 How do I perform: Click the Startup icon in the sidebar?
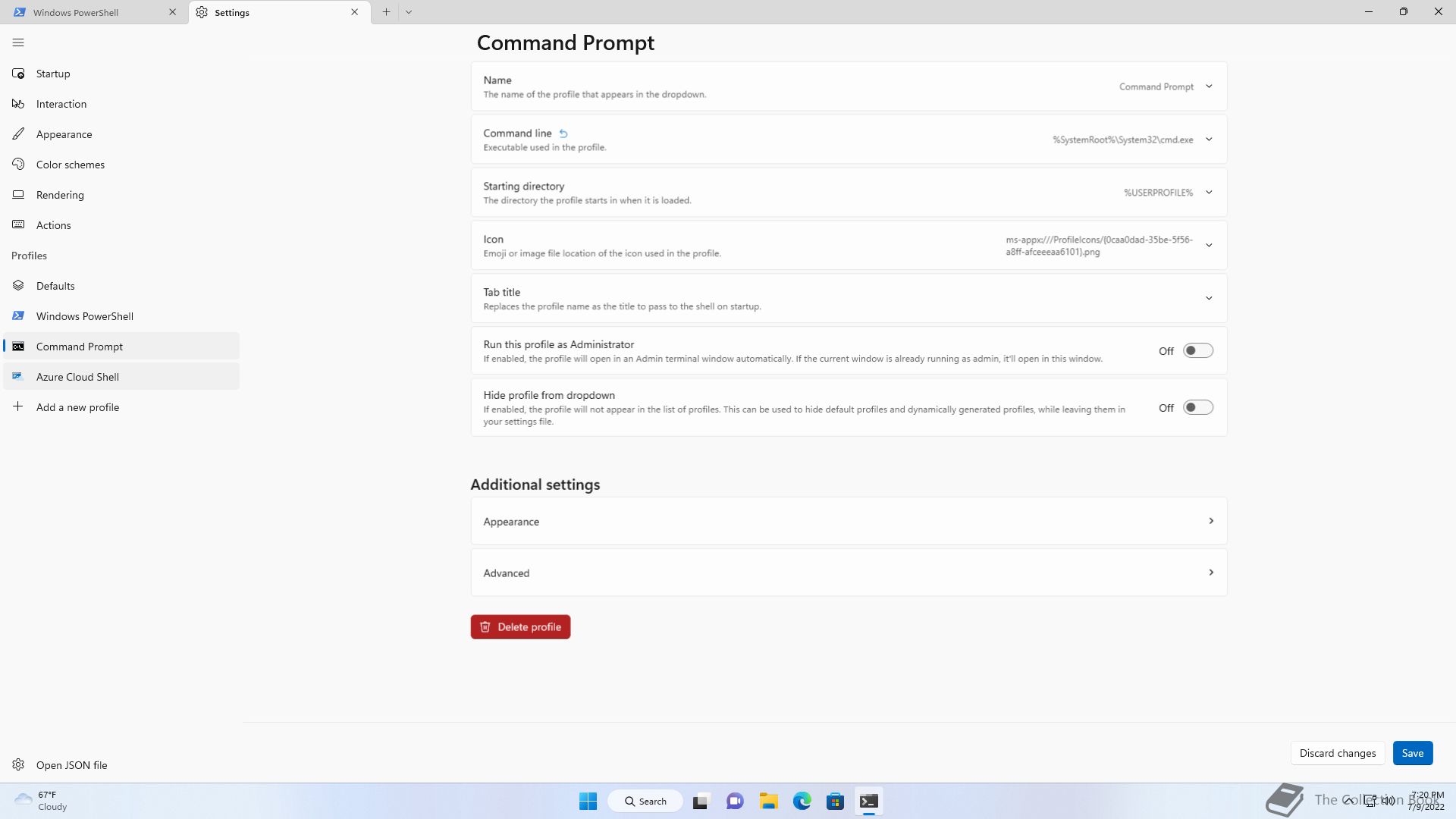(x=18, y=74)
